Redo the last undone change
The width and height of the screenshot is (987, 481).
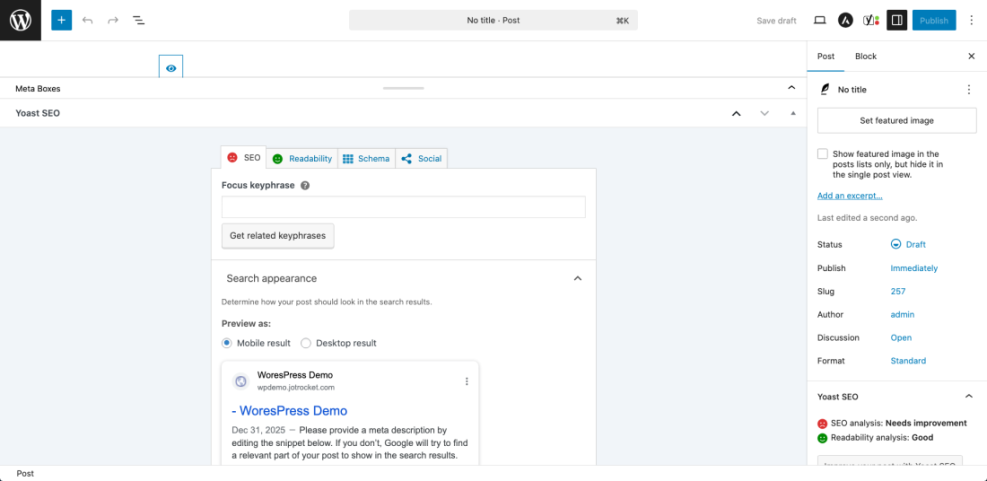click(x=113, y=20)
